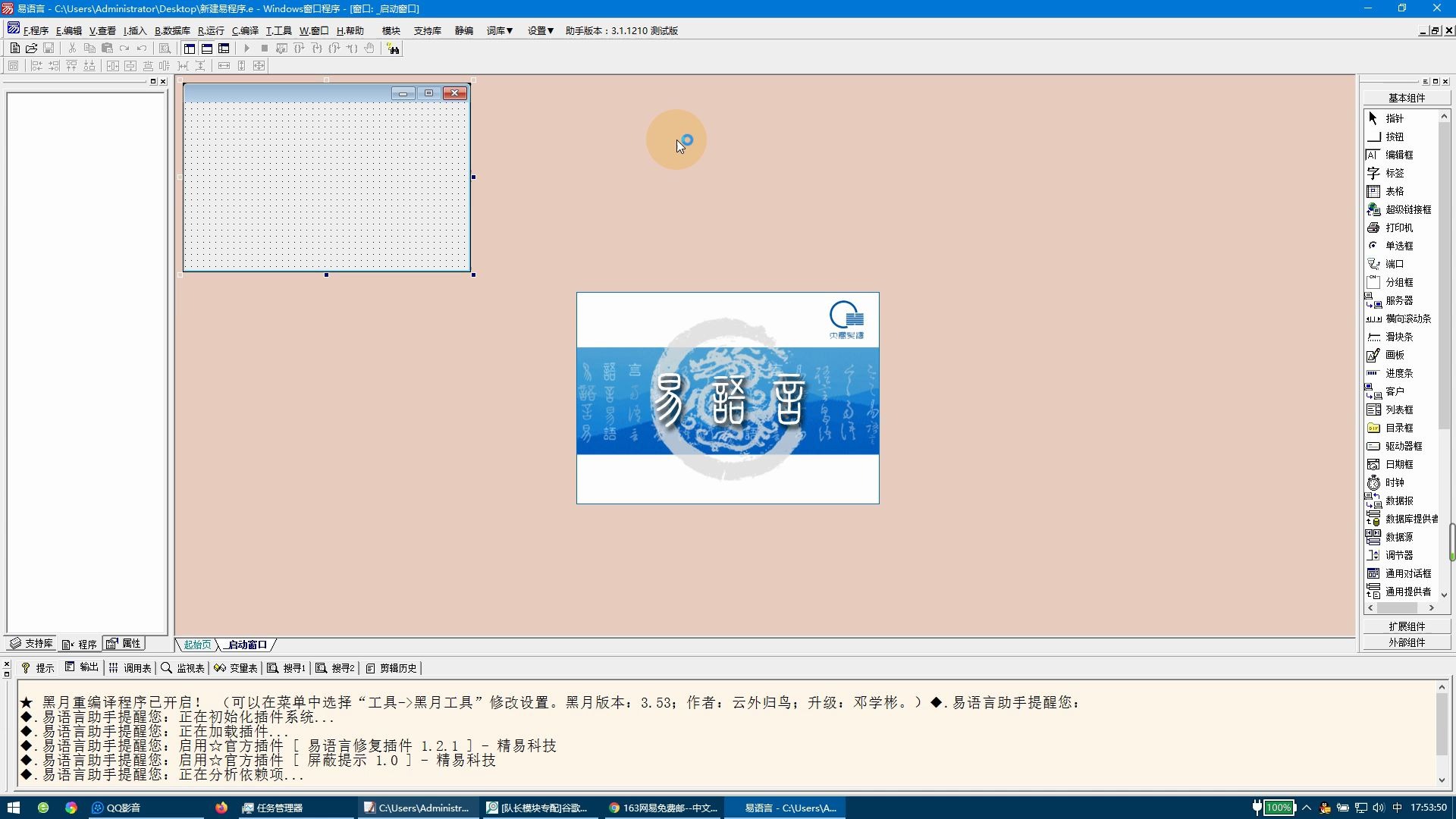This screenshot has height=819, width=1456.
Task: Open the C.编译 menu
Action: (x=245, y=31)
